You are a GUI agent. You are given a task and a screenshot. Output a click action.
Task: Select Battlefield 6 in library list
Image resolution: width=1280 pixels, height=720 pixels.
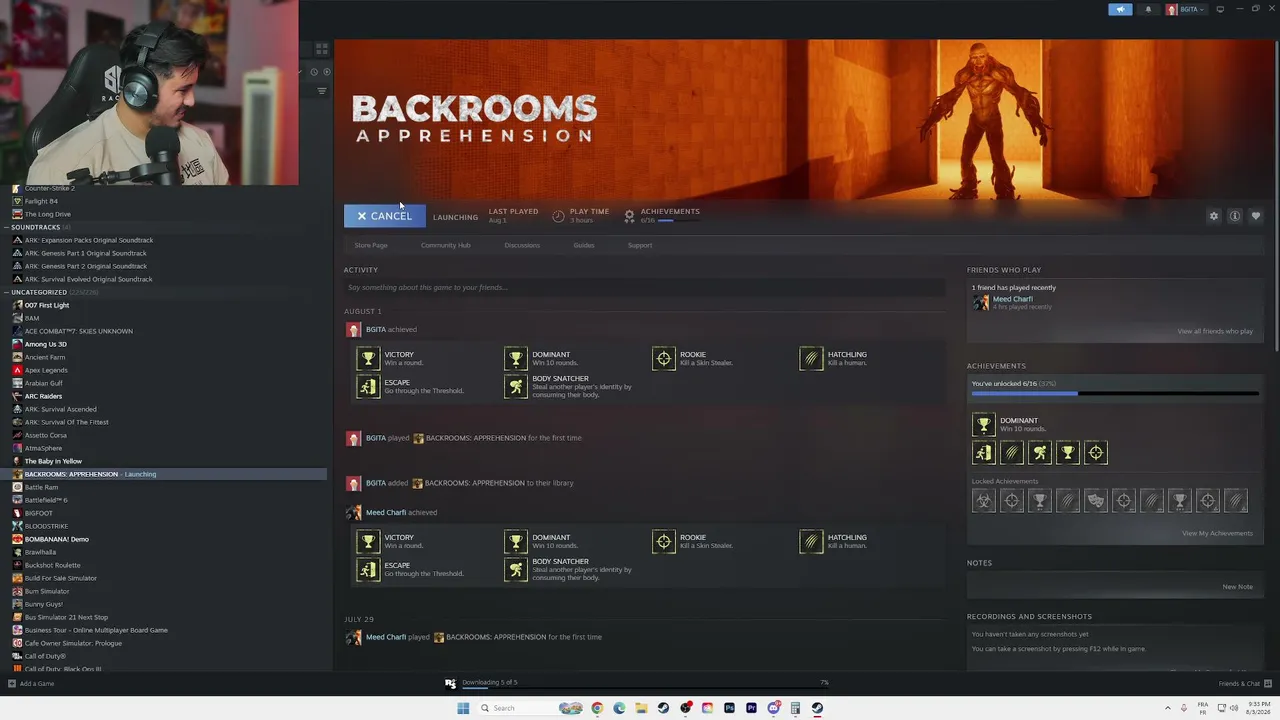pos(46,500)
